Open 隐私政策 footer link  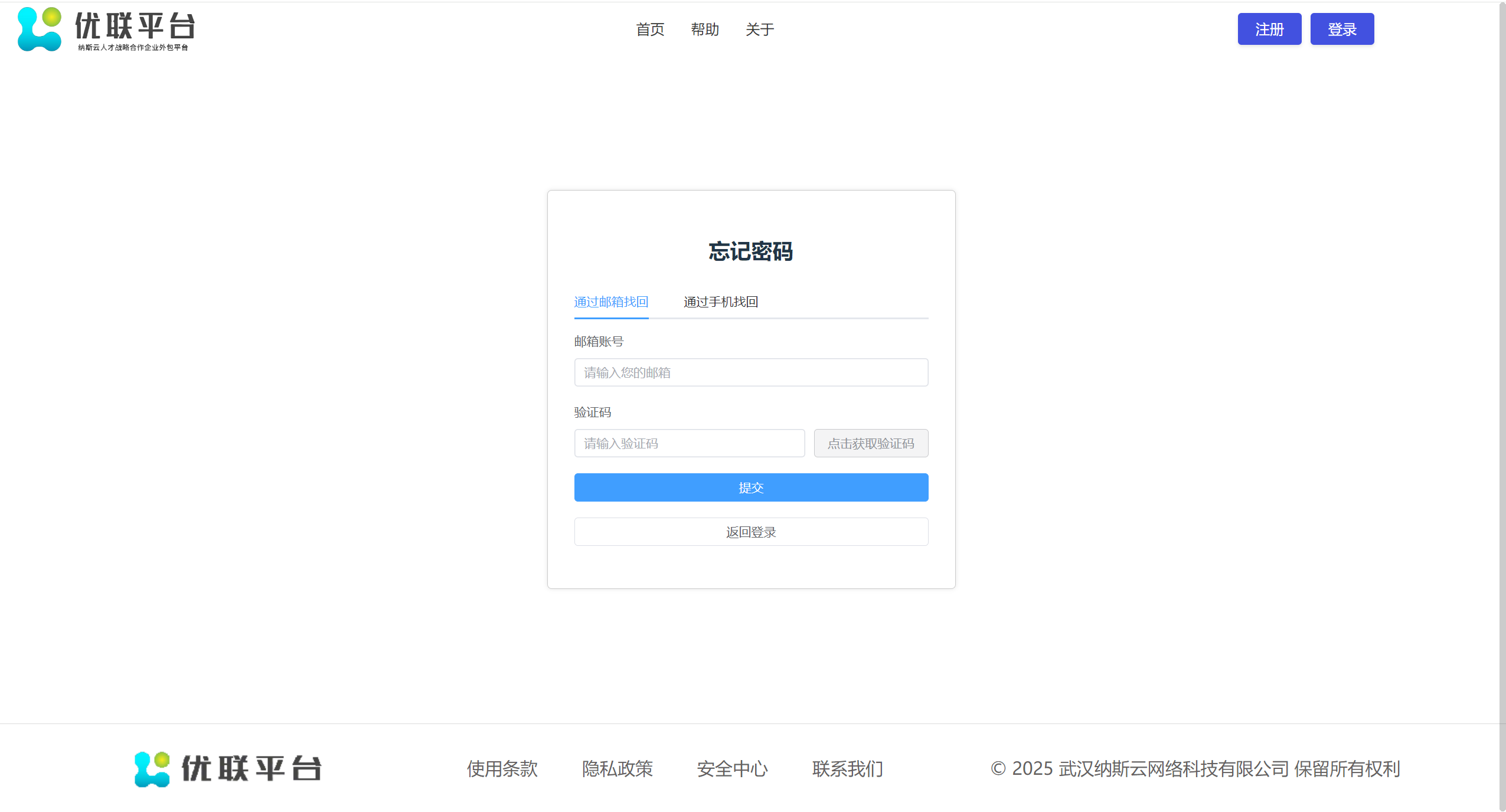tap(617, 768)
